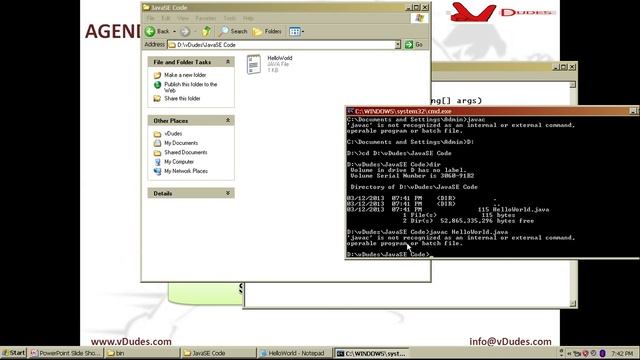The image size is (640, 360).
Task: Open the Tools menu in Explorer
Action: point(230,18)
